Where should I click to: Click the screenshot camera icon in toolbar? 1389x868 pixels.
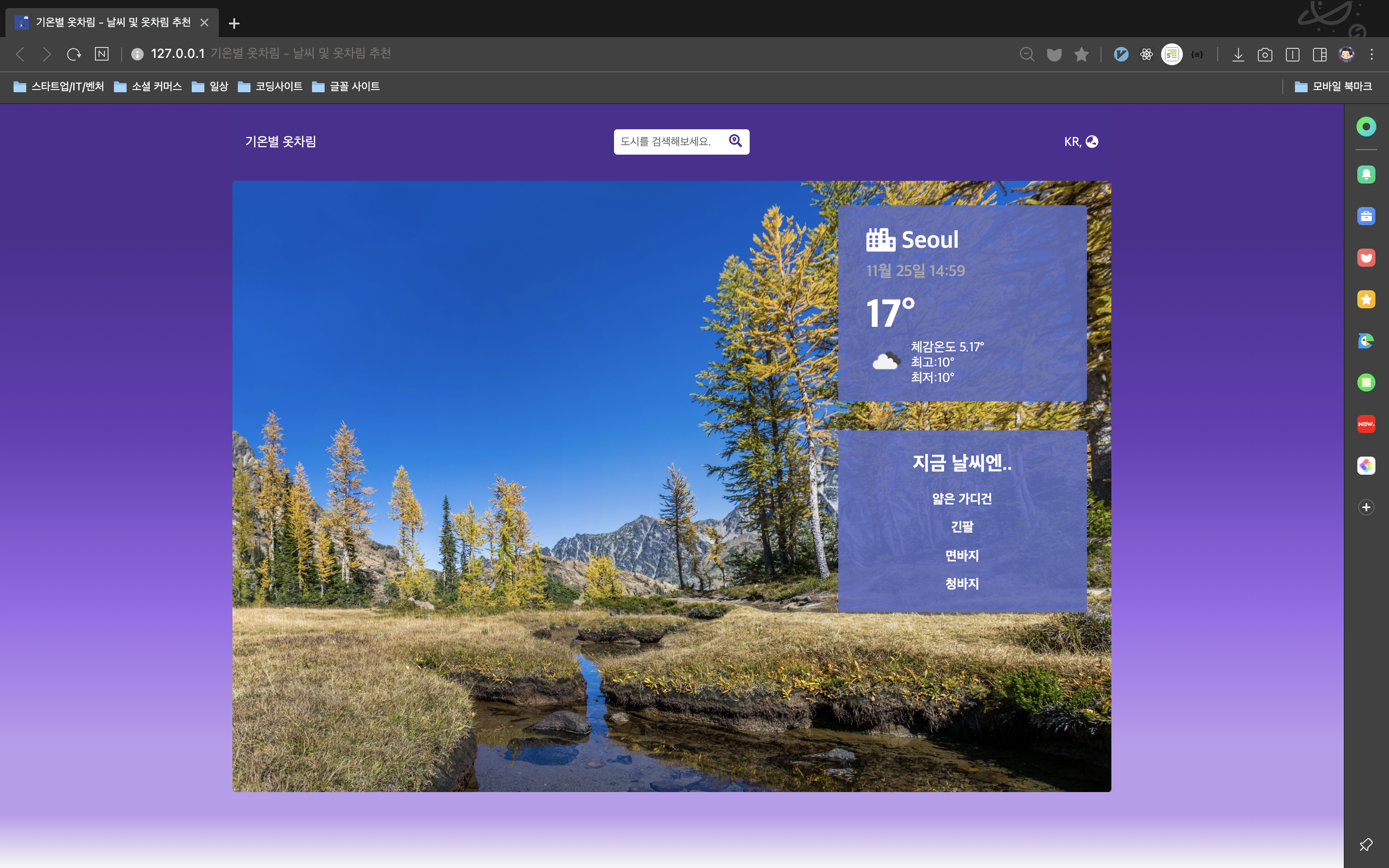pyautogui.click(x=1265, y=55)
